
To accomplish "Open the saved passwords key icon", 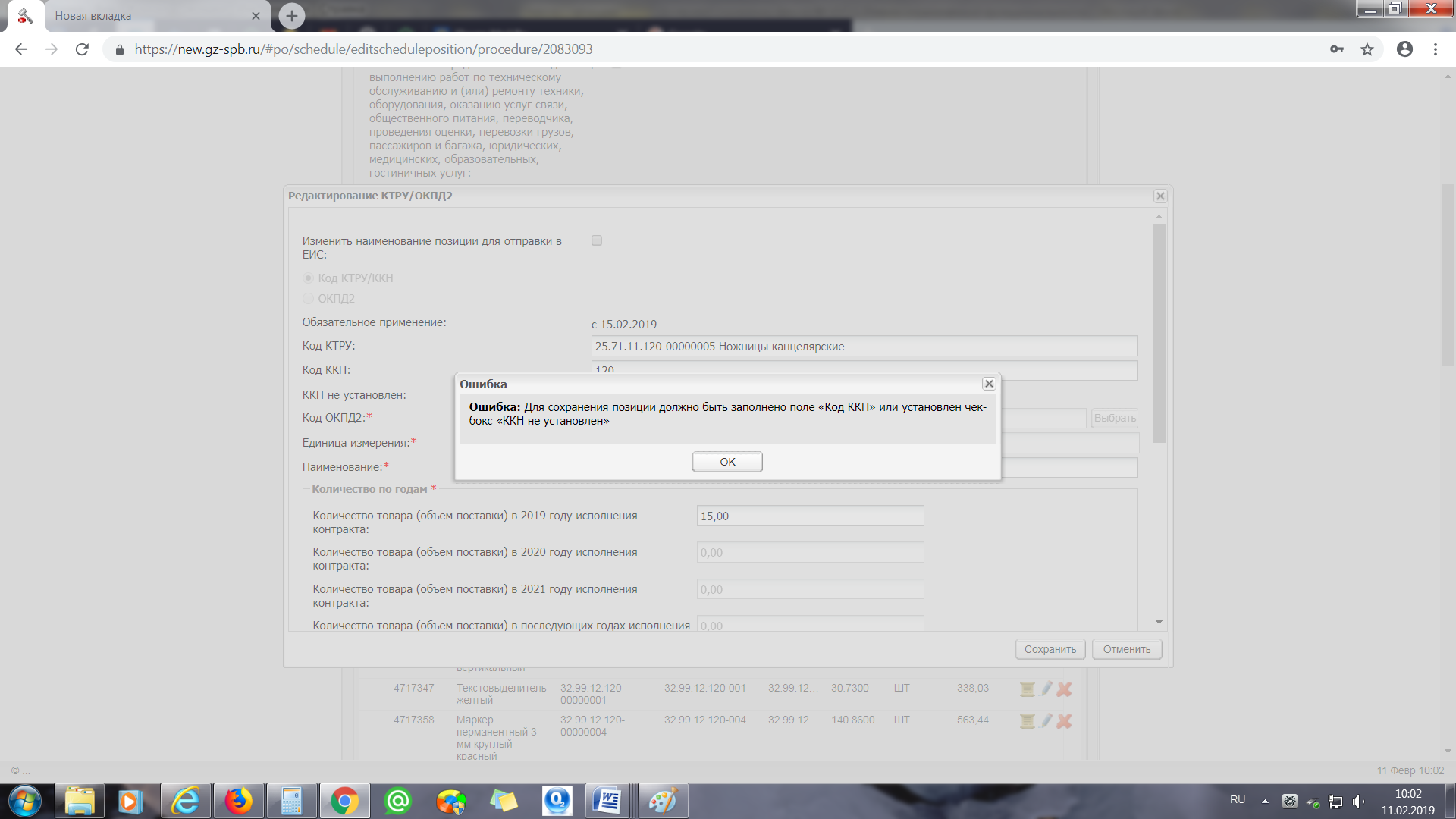I will coord(1336,49).
